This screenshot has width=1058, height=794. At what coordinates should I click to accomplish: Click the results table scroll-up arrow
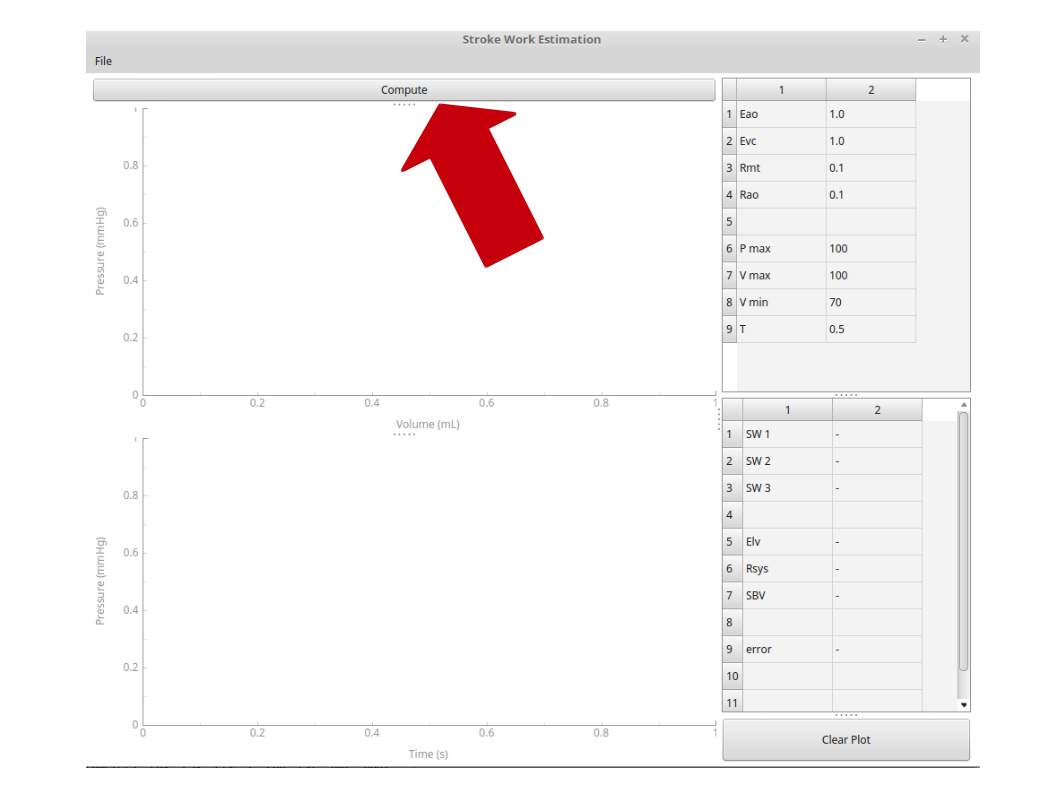(x=964, y=405)
